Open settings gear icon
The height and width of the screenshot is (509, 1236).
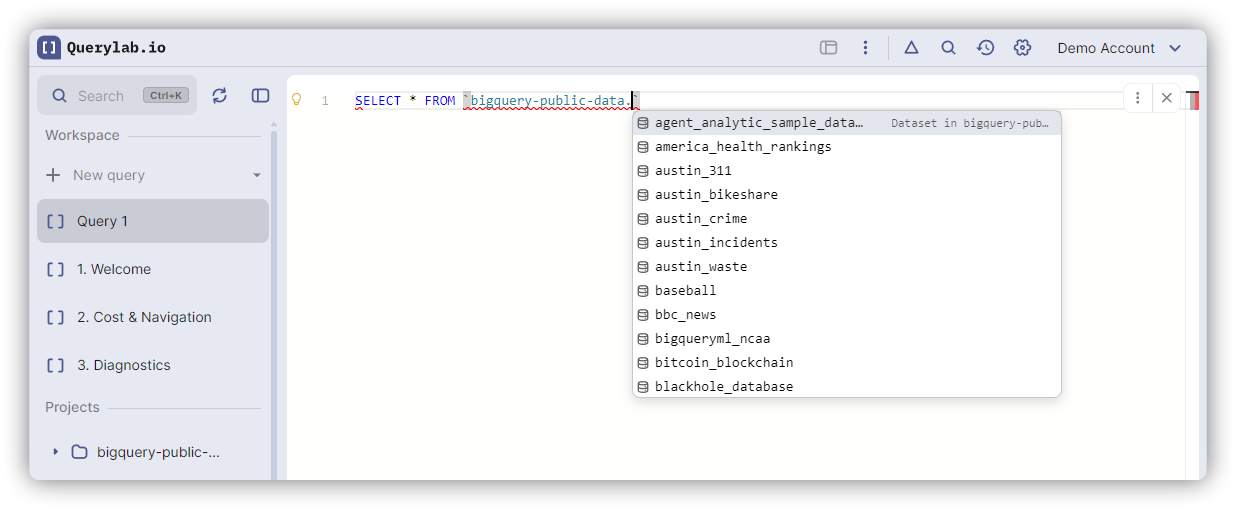pos(1022,48)
